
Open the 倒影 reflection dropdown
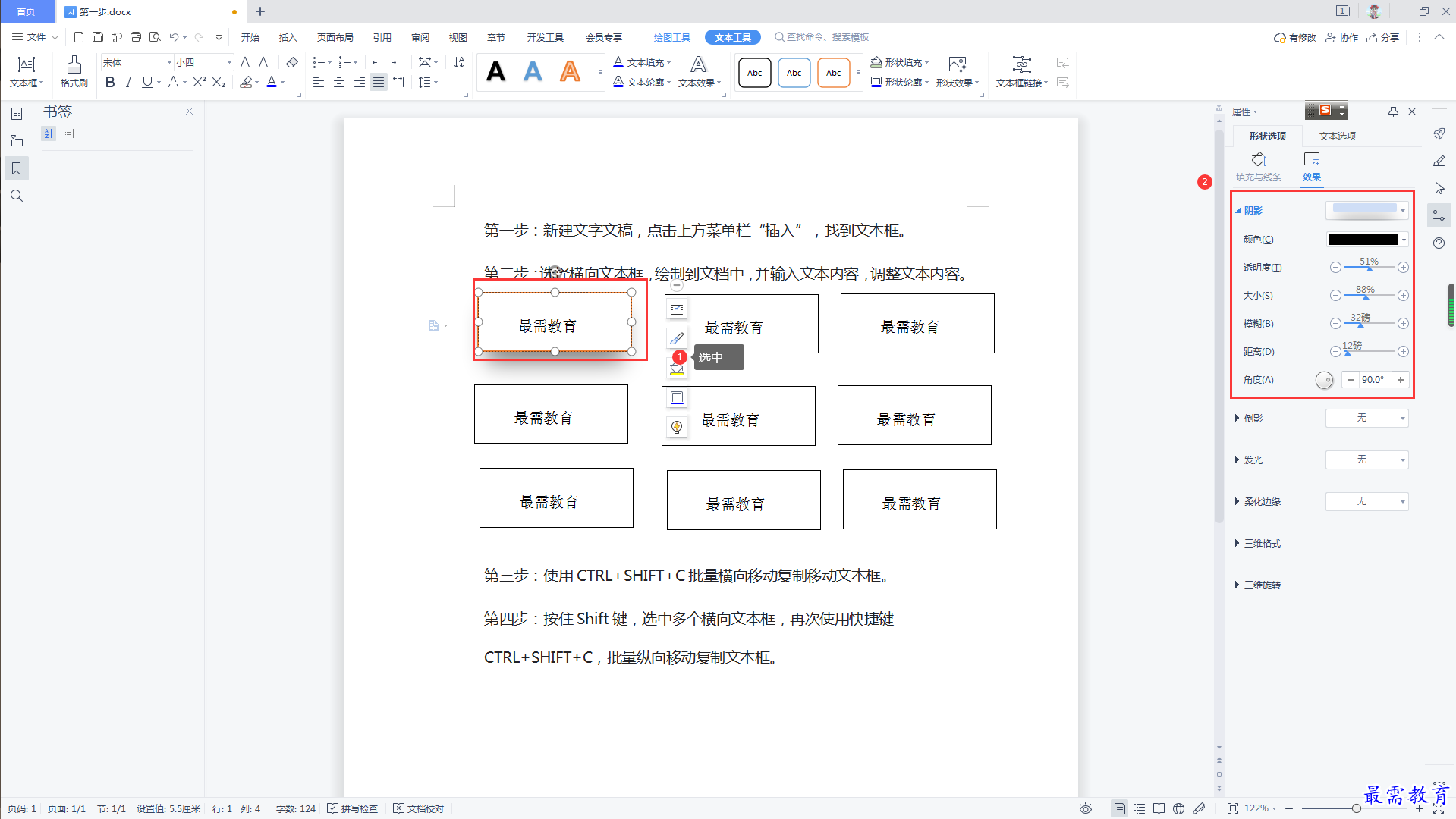1366,418
